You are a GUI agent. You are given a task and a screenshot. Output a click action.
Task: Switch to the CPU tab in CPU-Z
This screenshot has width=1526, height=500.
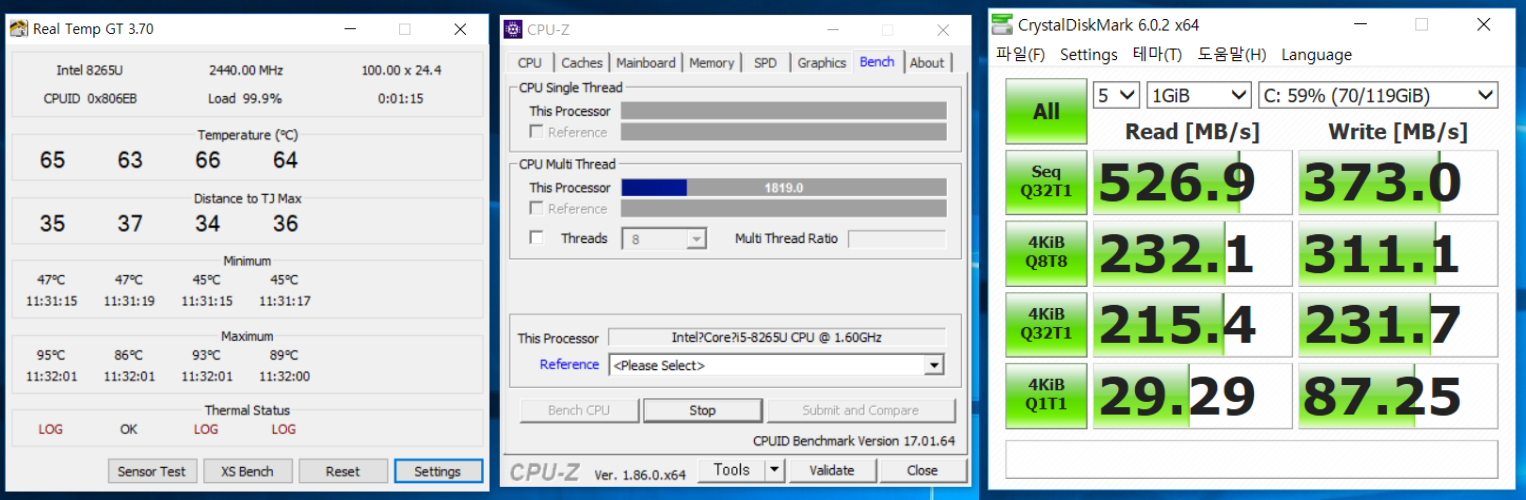pyautogui.click(x=530, y=62)
